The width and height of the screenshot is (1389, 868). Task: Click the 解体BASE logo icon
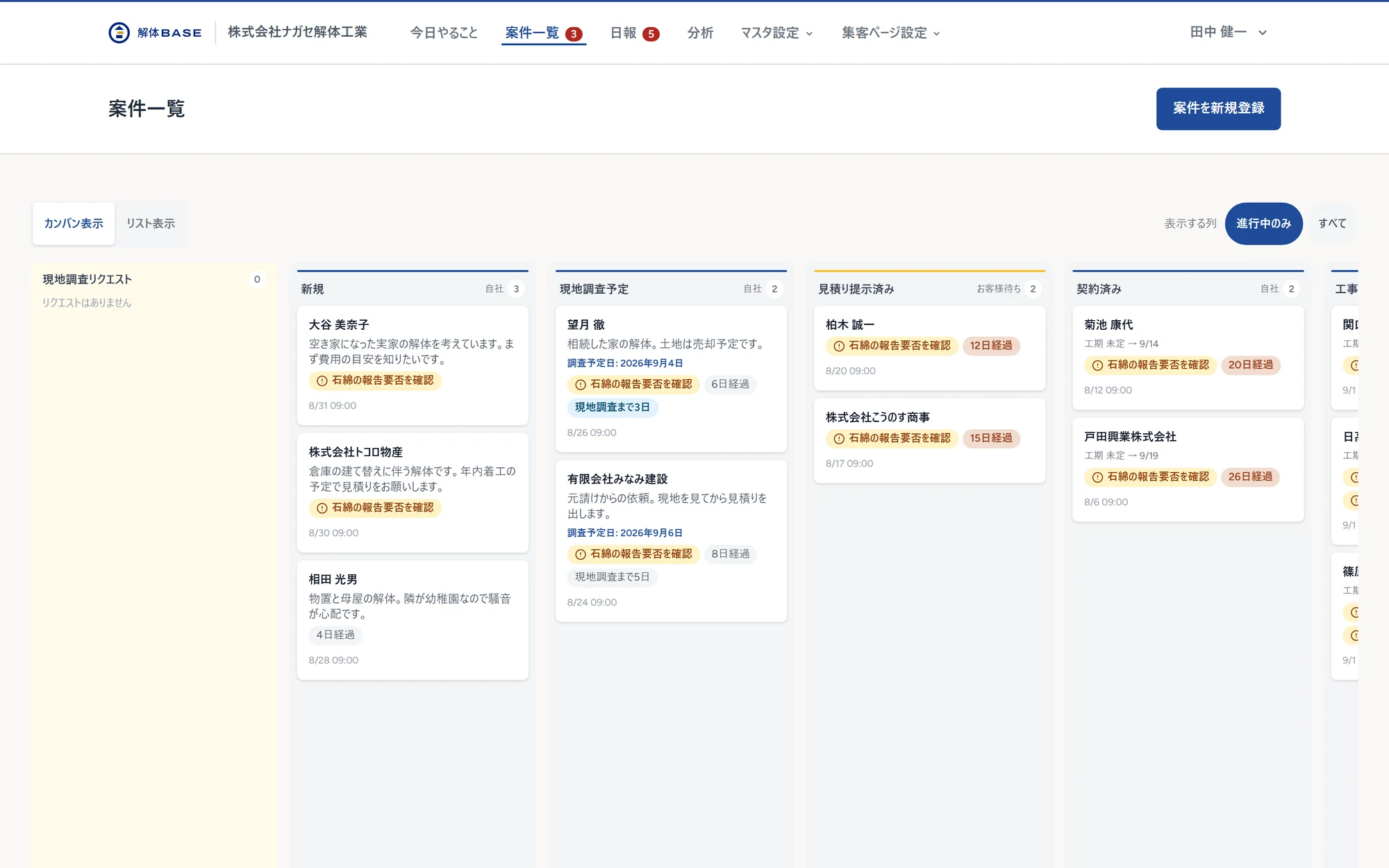pos(119,33)
